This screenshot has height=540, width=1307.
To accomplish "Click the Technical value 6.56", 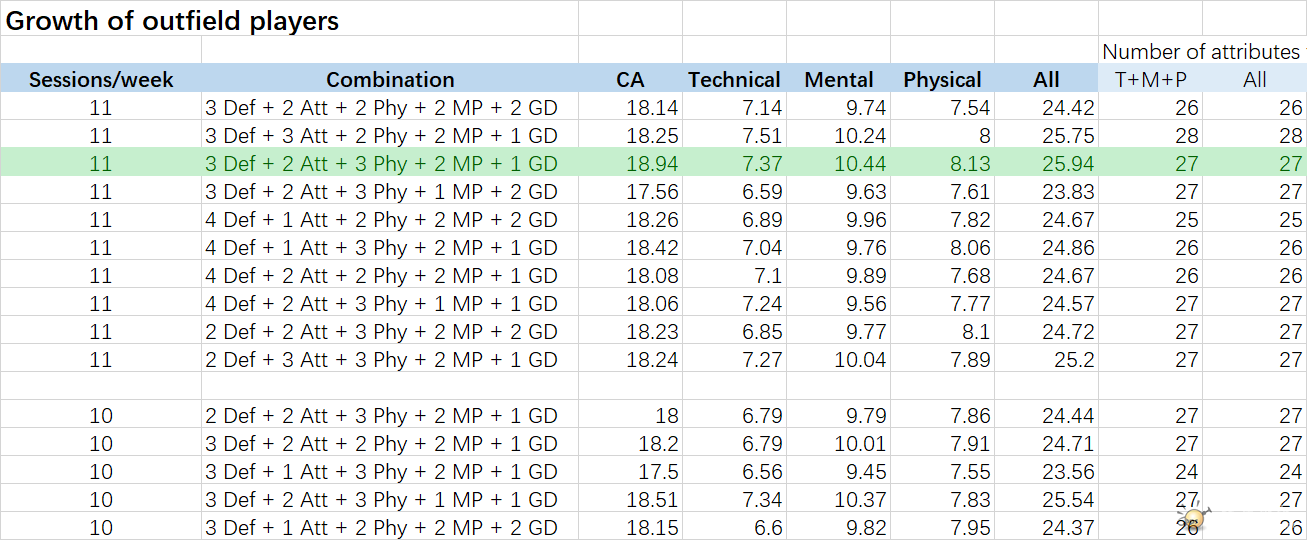I will (760, 472).
